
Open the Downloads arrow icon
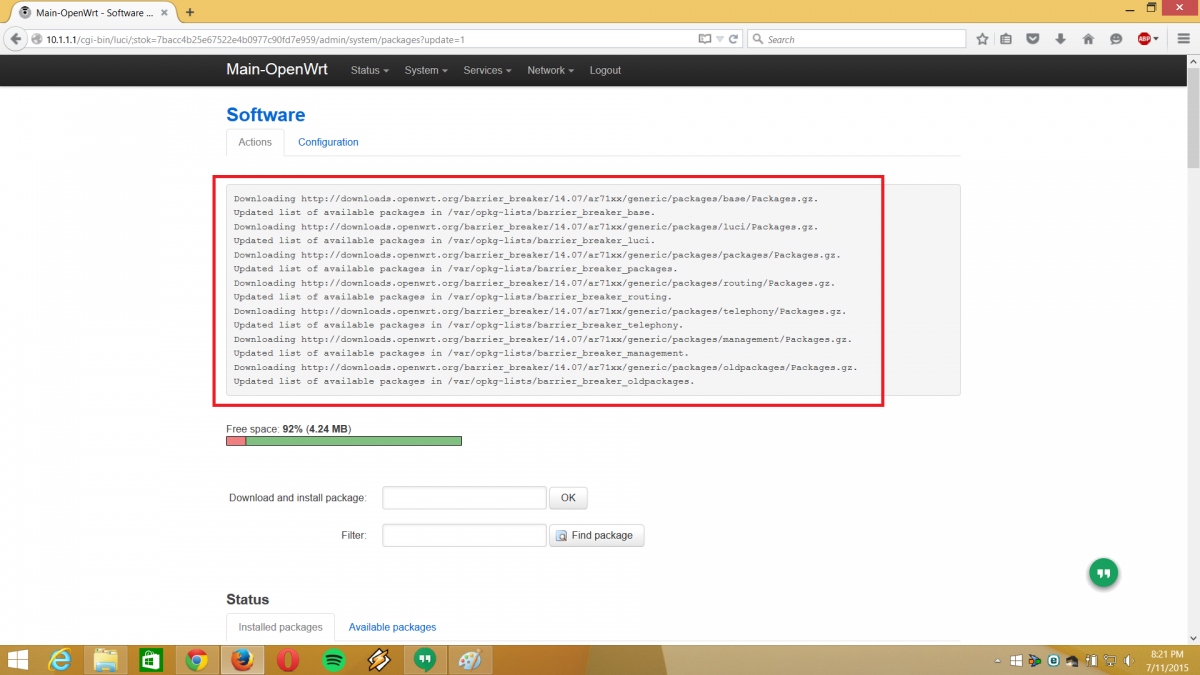pyautogui.click(x=1061, y=39)
